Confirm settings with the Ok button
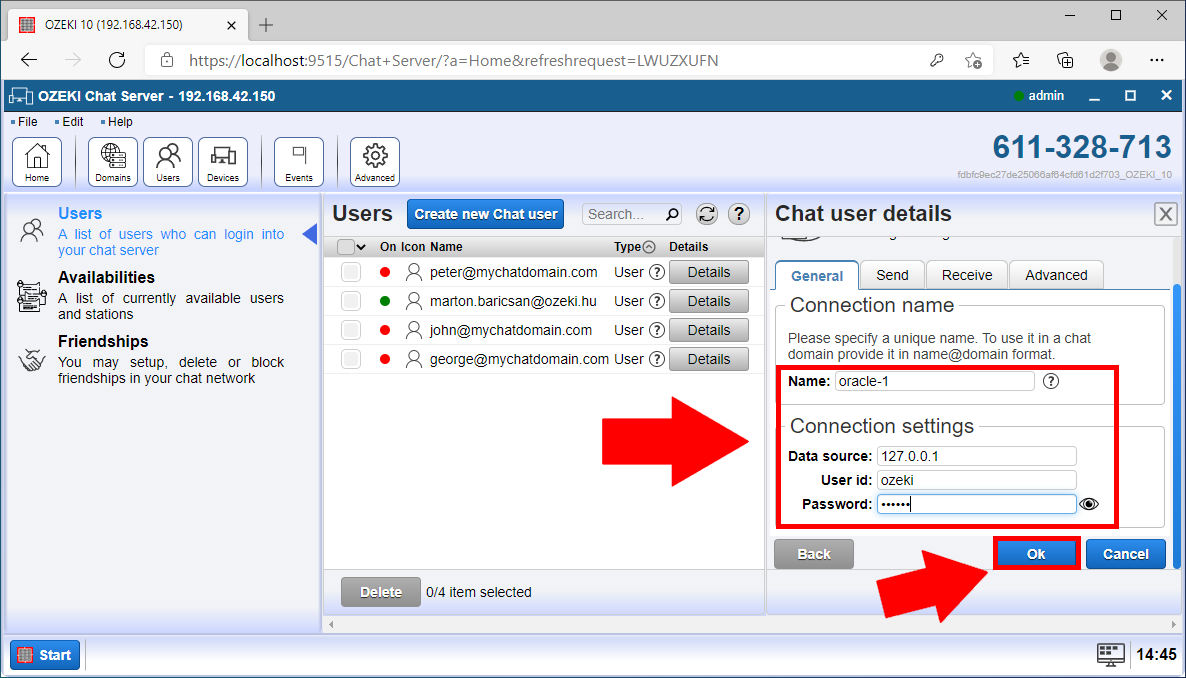This screenshot has height=678, width=1186. 1036,553
